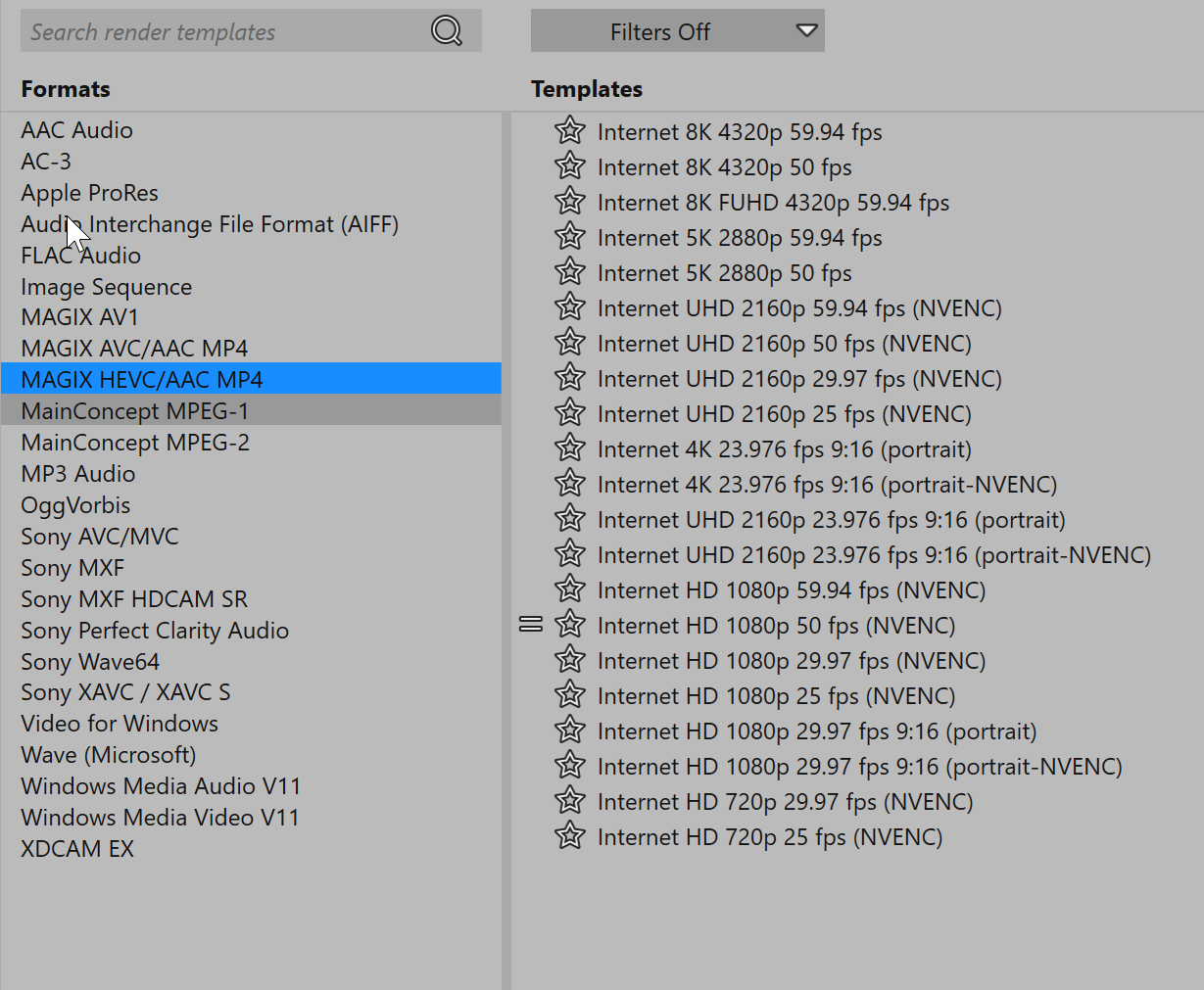Choose MAGIX AVC/AAC MP4 in Formats list
1204x990 pixels.
pyautogui.click(x=134, y=349)
